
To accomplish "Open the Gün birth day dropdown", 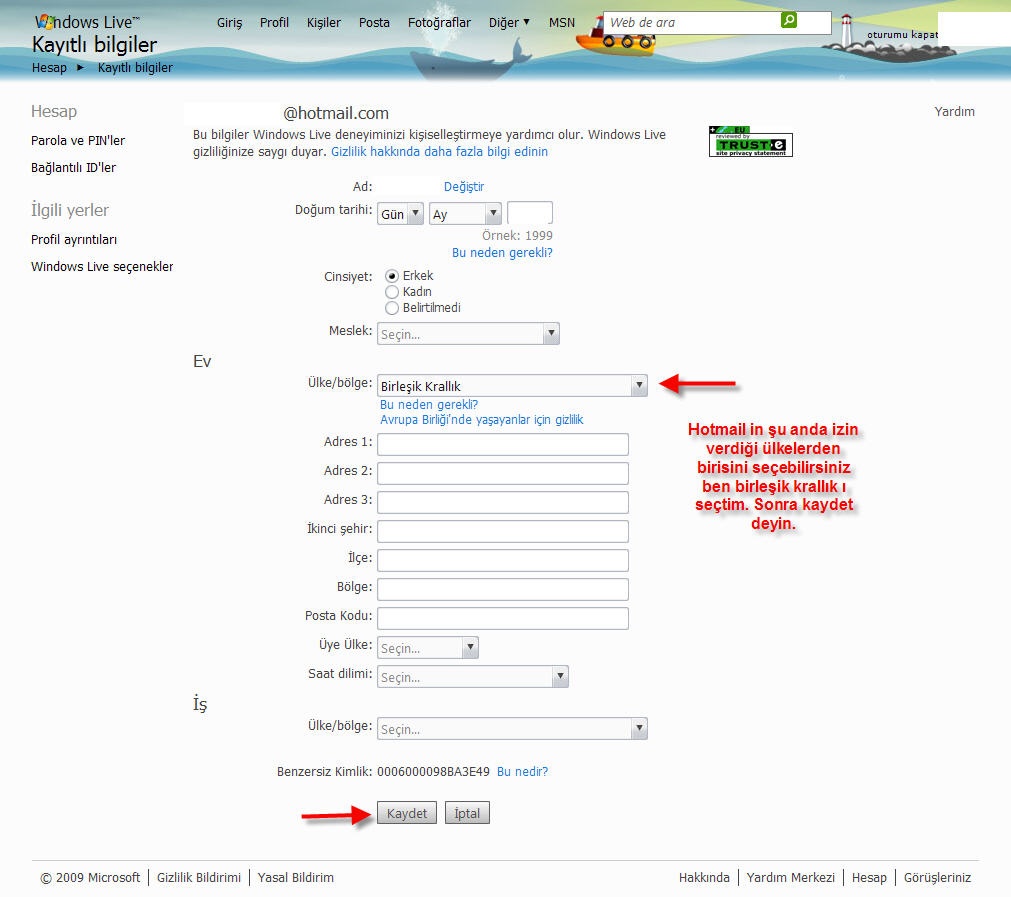I will click(x=400, y=213).
